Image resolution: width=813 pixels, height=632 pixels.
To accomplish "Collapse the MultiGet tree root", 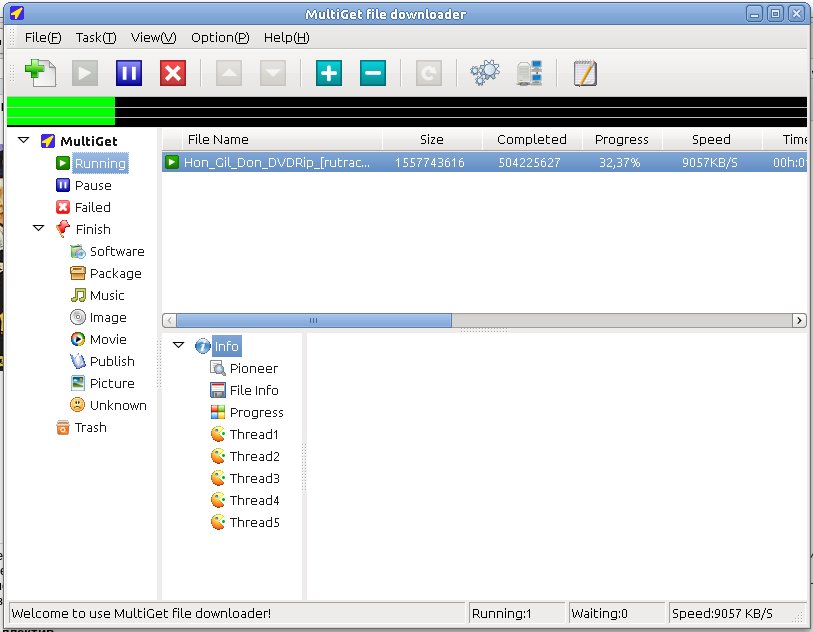I will [24, 141].
